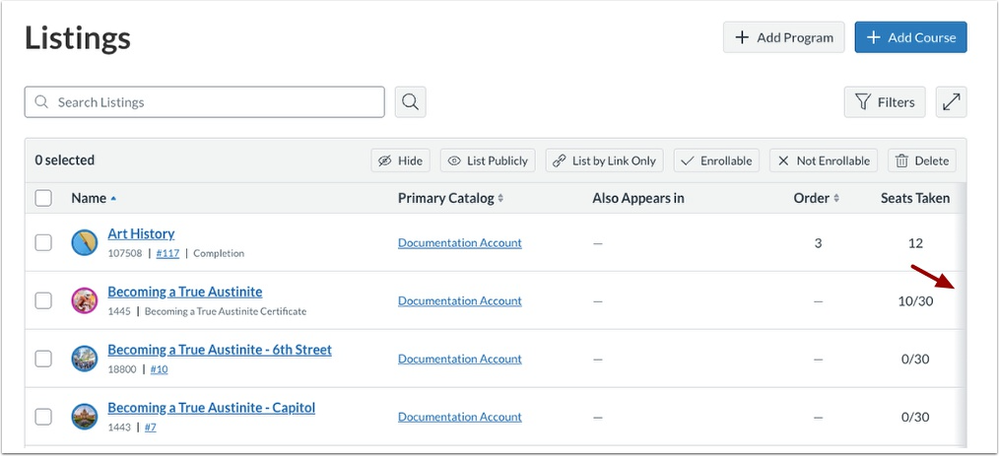Click the Capitol course avatar icon
The image size is (999, 456).
pos(85,417)
